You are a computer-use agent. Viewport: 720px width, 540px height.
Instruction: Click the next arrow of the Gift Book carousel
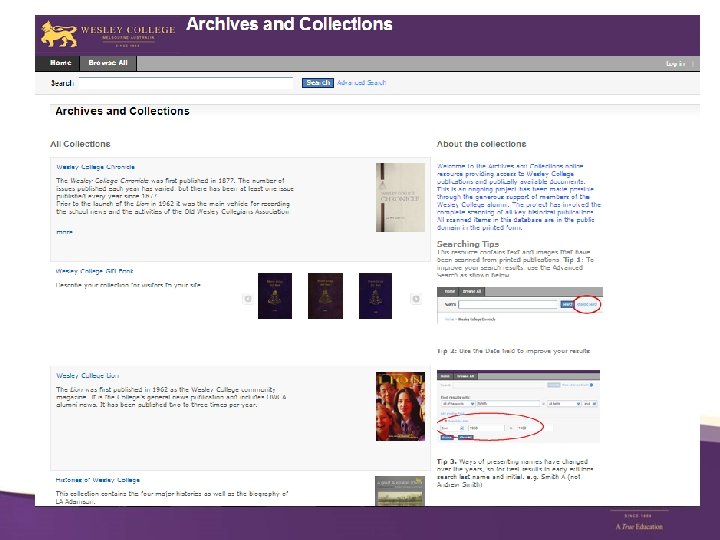click(416, 299)
